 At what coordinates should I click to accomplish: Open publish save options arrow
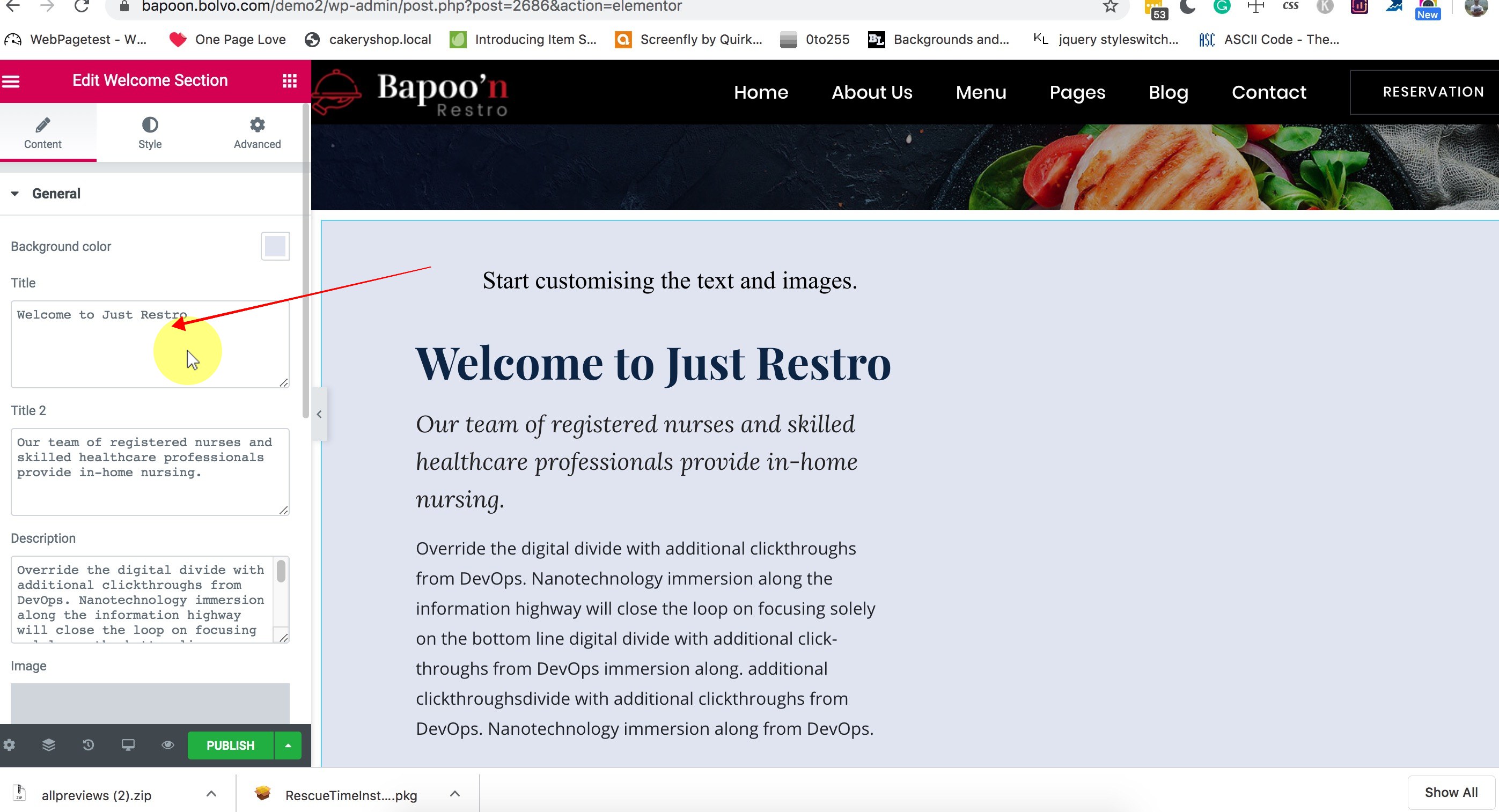point(288,745)
